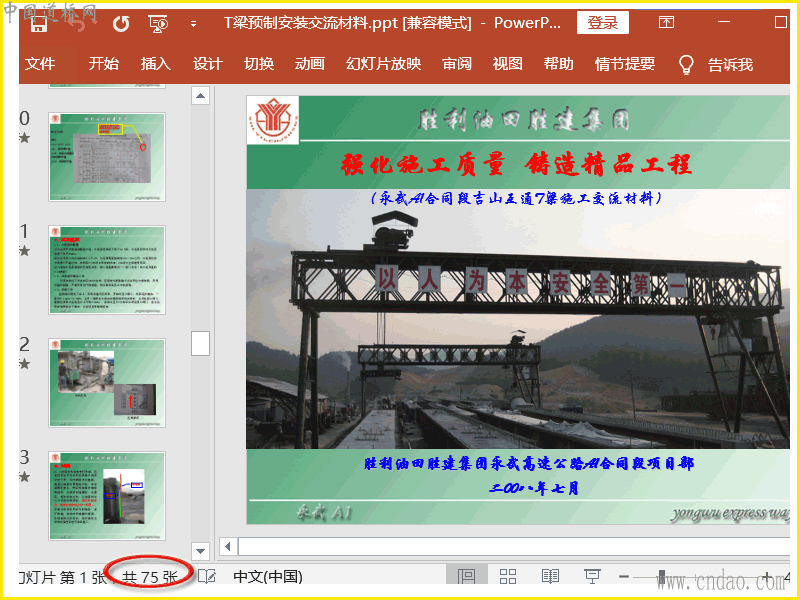Click the 胜利油田胜建集团 header text
The image size is (800, 600).
pos(523,120)
